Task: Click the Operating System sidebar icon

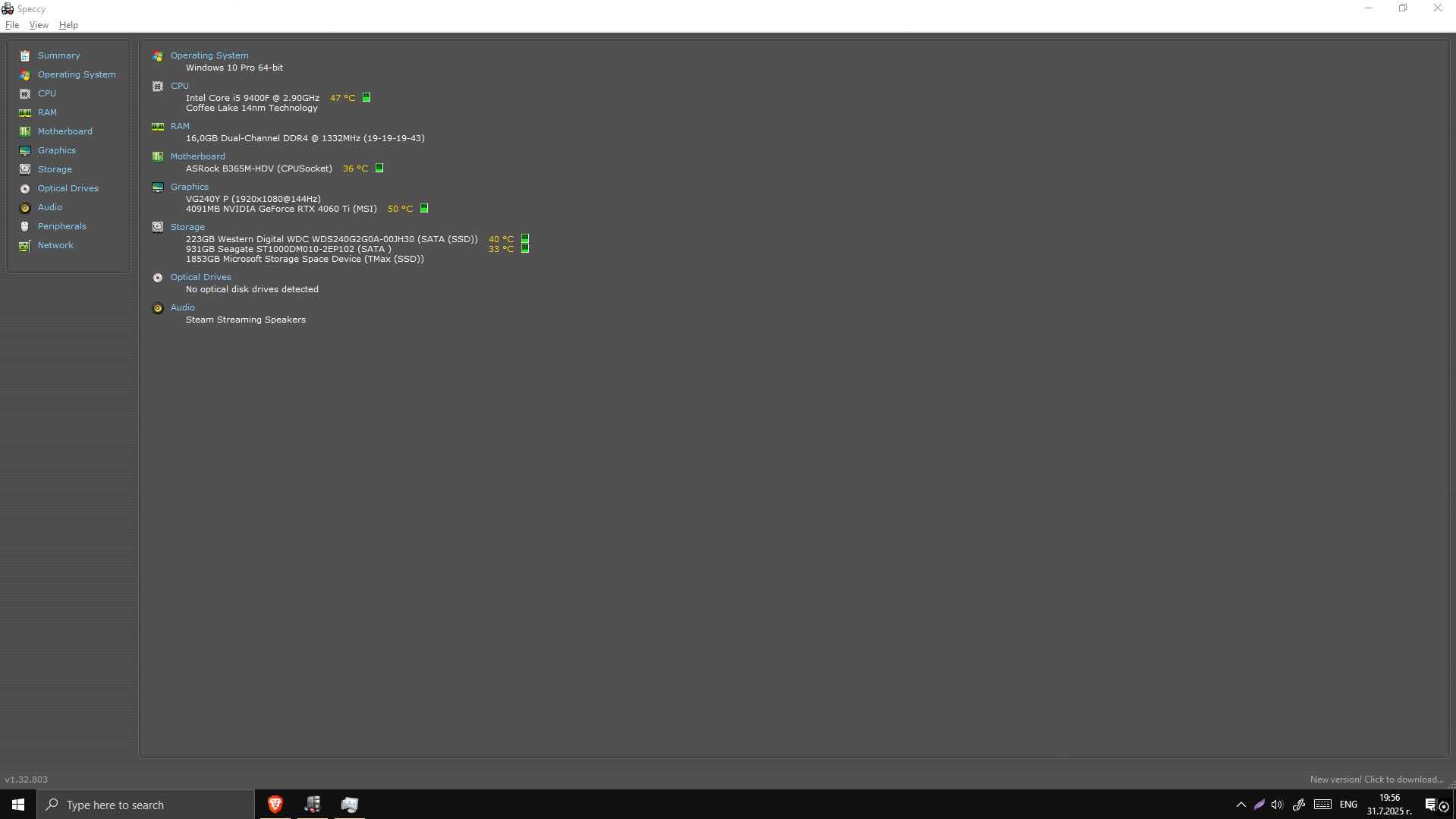Action: [x=25, y=74]
